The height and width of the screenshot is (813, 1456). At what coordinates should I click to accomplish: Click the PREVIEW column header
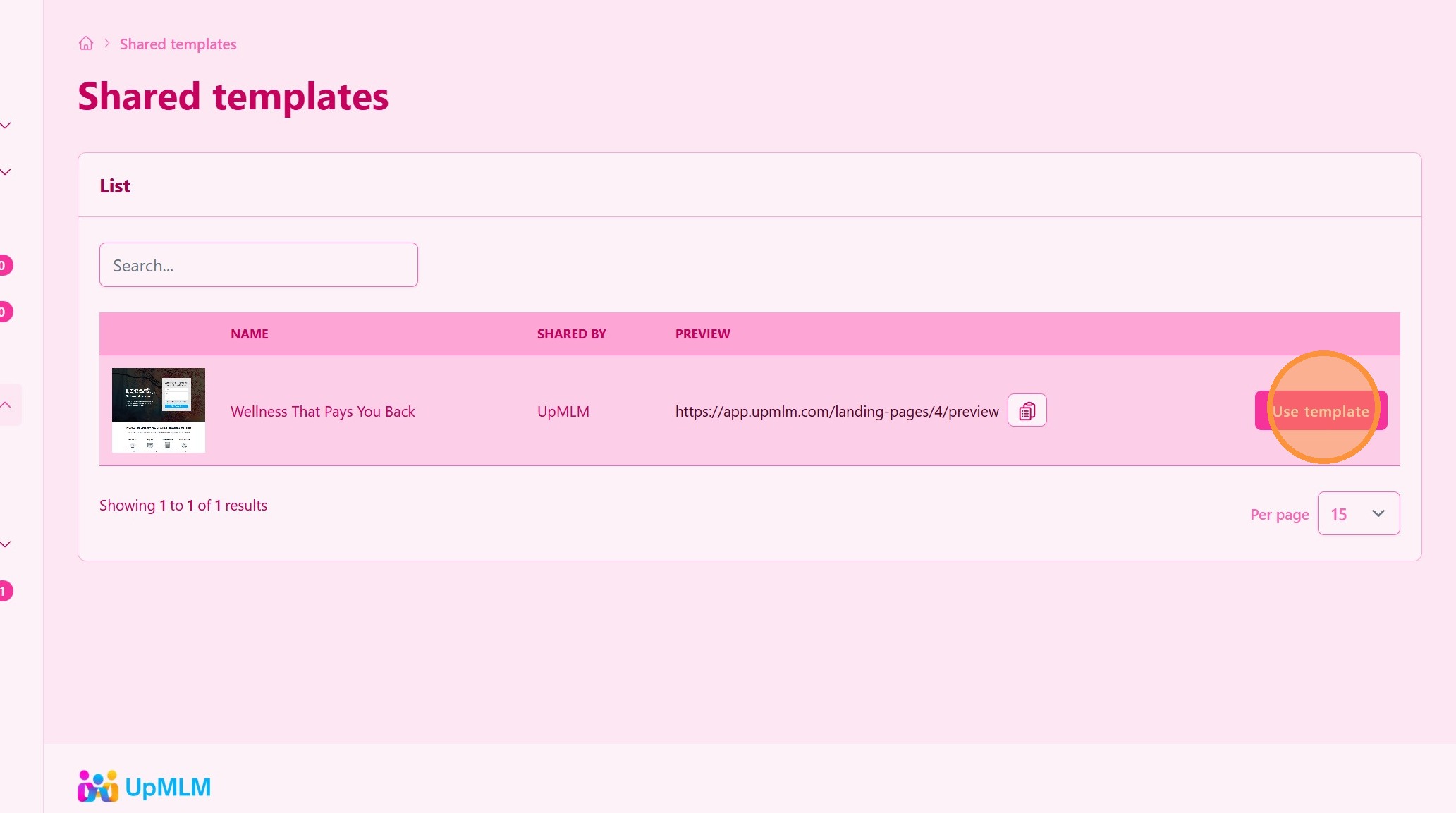pyautogui.click(x=702, y=334)
